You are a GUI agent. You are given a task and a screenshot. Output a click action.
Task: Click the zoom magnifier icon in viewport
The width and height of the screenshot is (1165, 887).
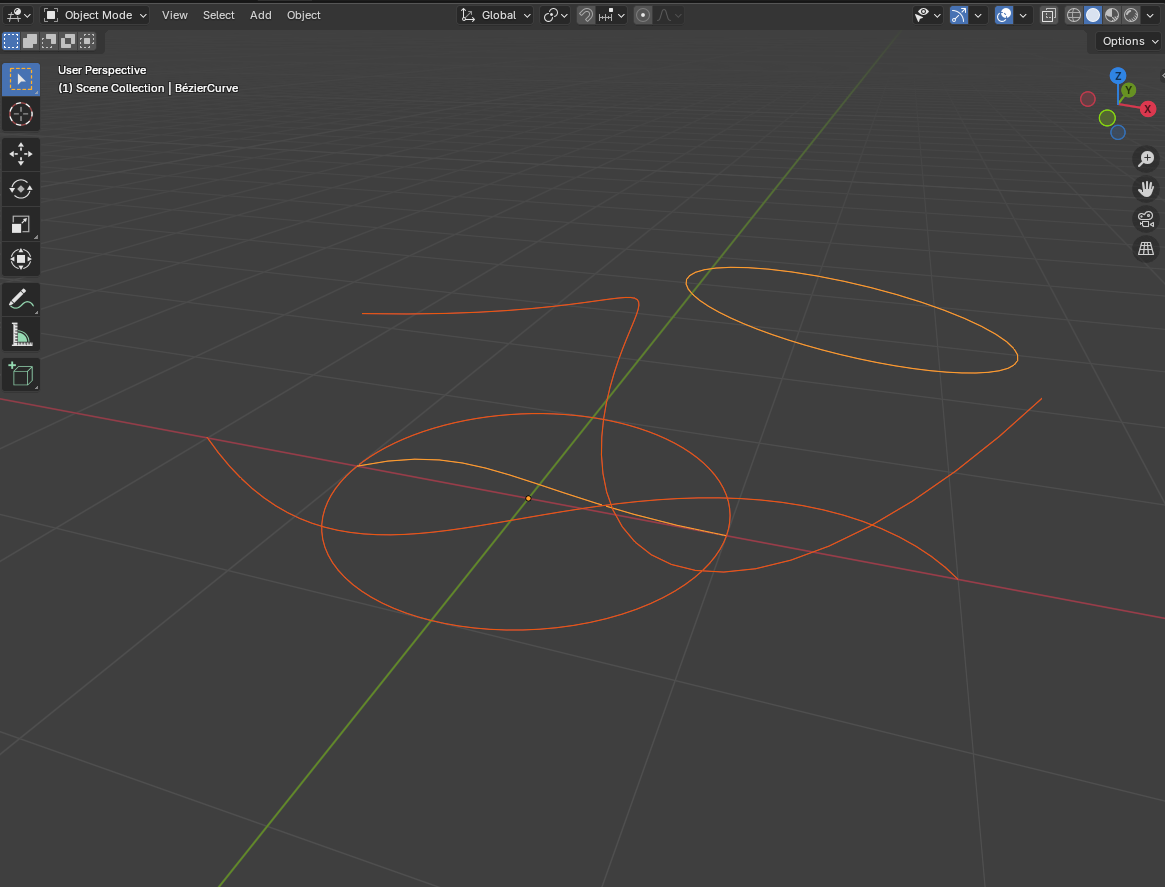(1146, 158)
